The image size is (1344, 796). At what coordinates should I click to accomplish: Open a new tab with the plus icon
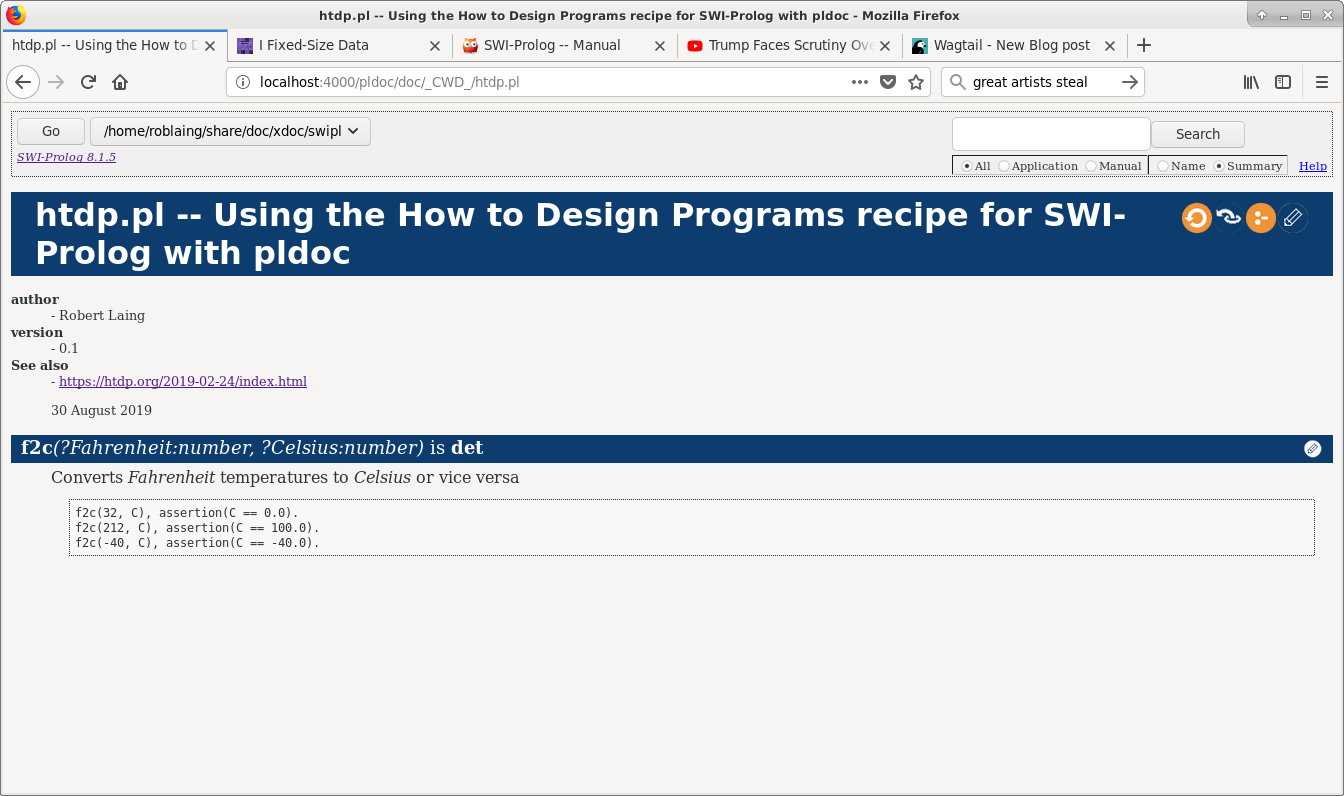(x=1144, y=45)
